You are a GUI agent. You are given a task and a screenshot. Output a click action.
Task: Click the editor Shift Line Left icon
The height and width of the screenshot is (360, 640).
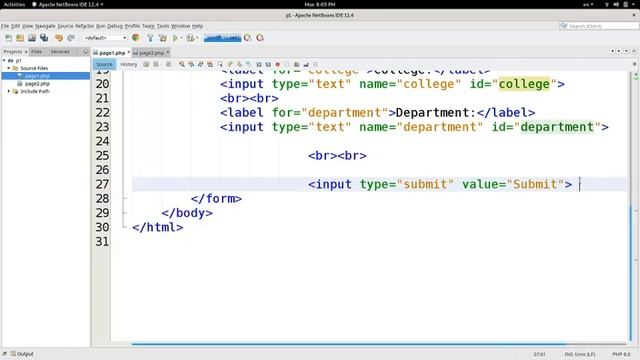pyautogui.click(x=259, y=64)
